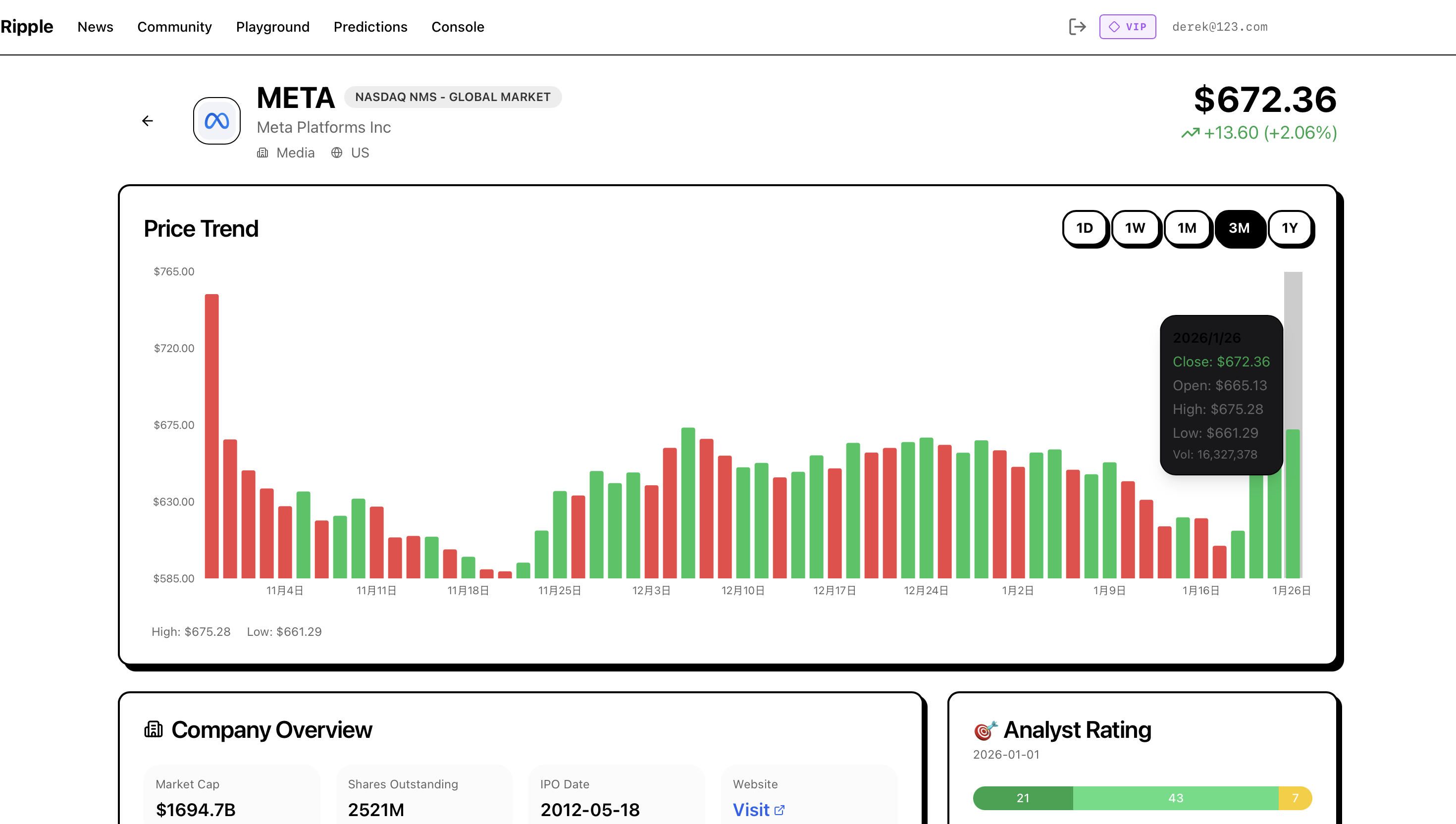Click the logout icon in header
1456x824 pixels.
[x=1077, y=27]
